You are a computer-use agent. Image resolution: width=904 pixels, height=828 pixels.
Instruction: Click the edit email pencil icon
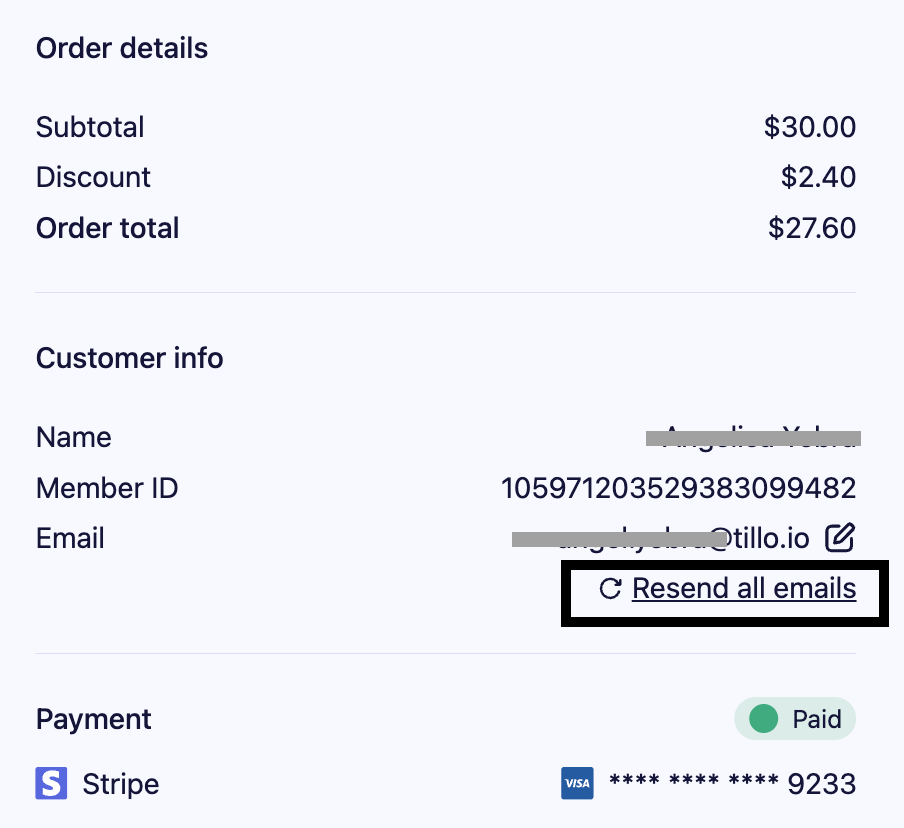point(840,538)
